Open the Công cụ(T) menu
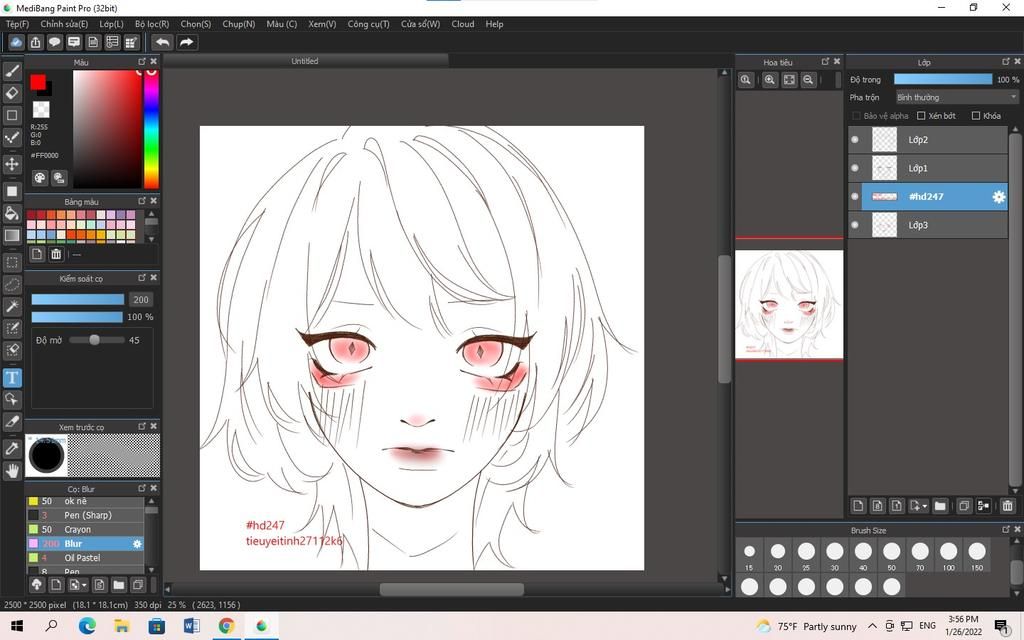Image resolution: width=1024 pixels, height=640 pixels. tap(368, 24)
